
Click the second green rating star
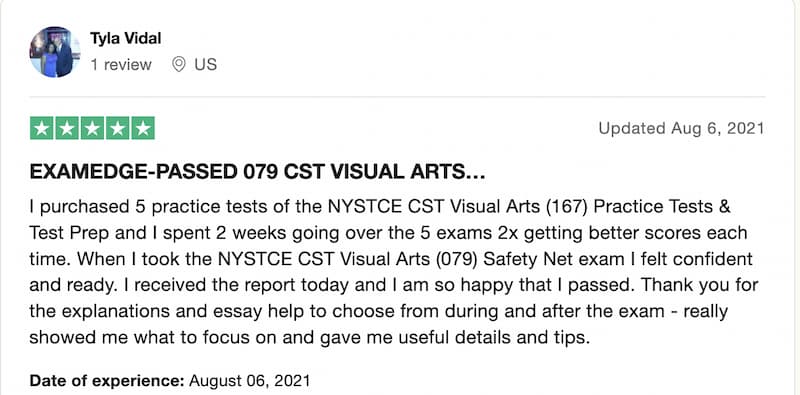coord(67,128)
